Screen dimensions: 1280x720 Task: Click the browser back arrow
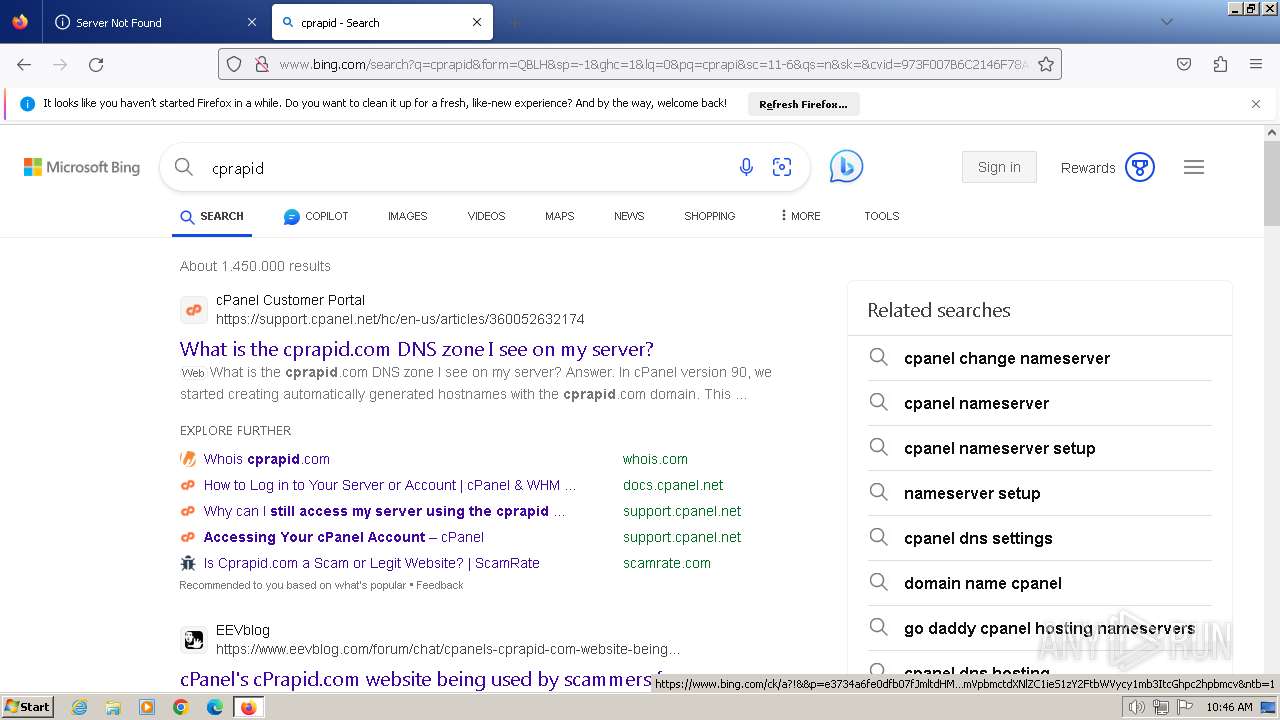24,64
